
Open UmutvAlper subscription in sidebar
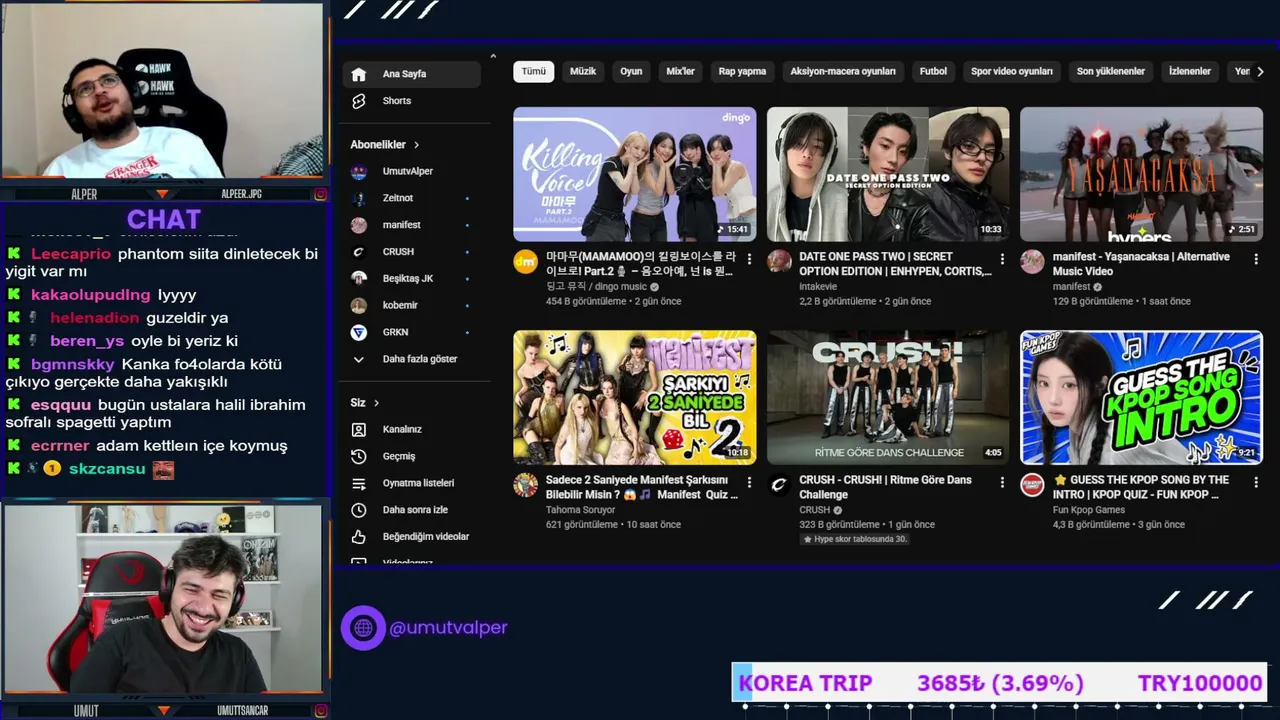[411, 171]
